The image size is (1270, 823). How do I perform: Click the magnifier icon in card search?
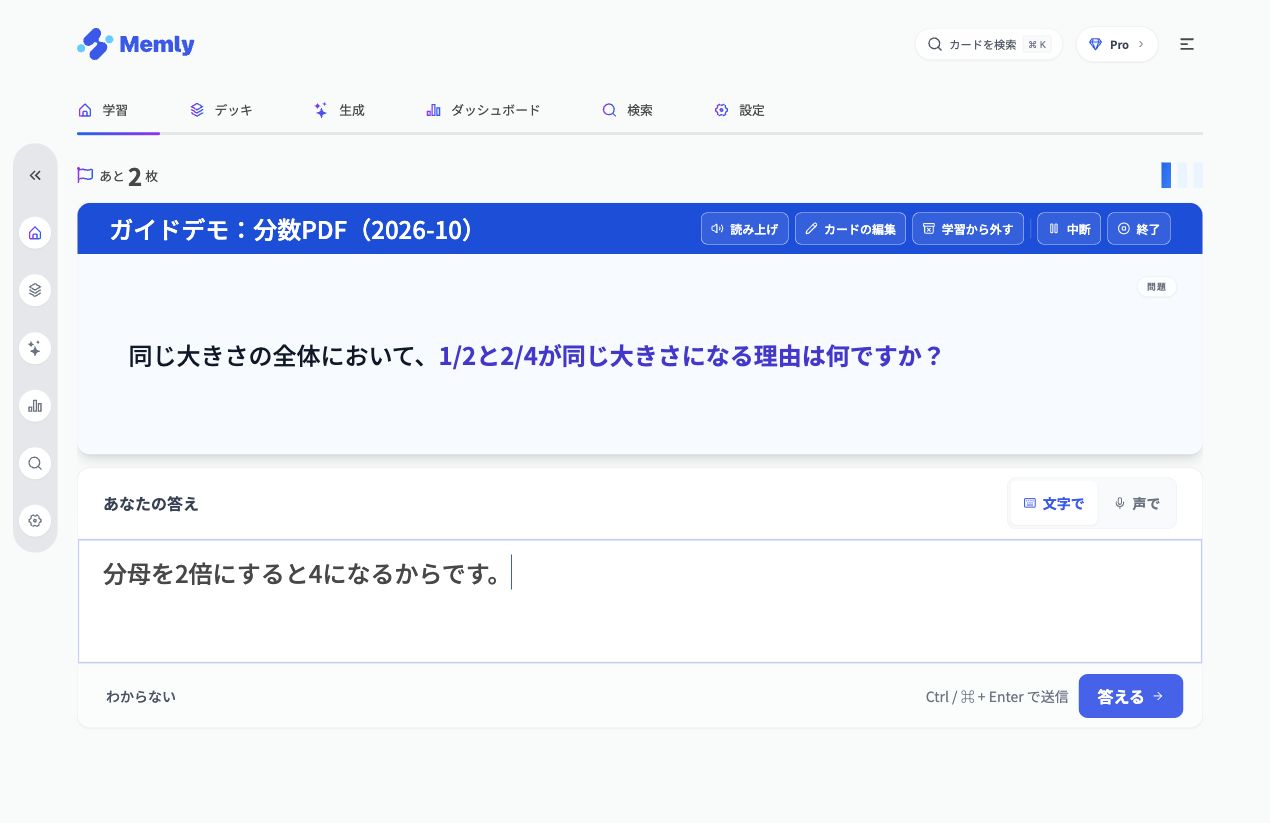[x=935, y=44]
